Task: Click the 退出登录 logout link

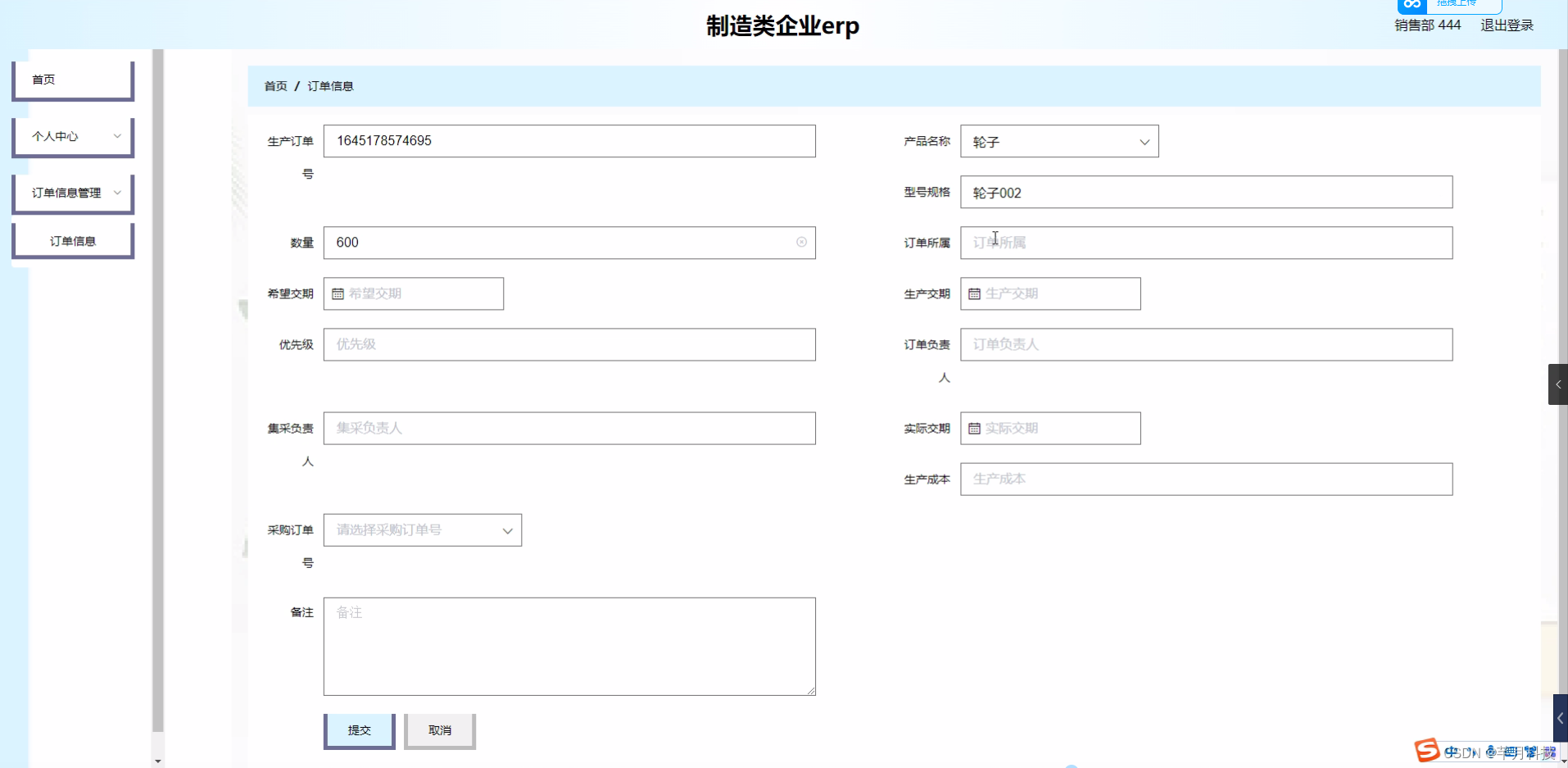Action: coord(1506,25)
